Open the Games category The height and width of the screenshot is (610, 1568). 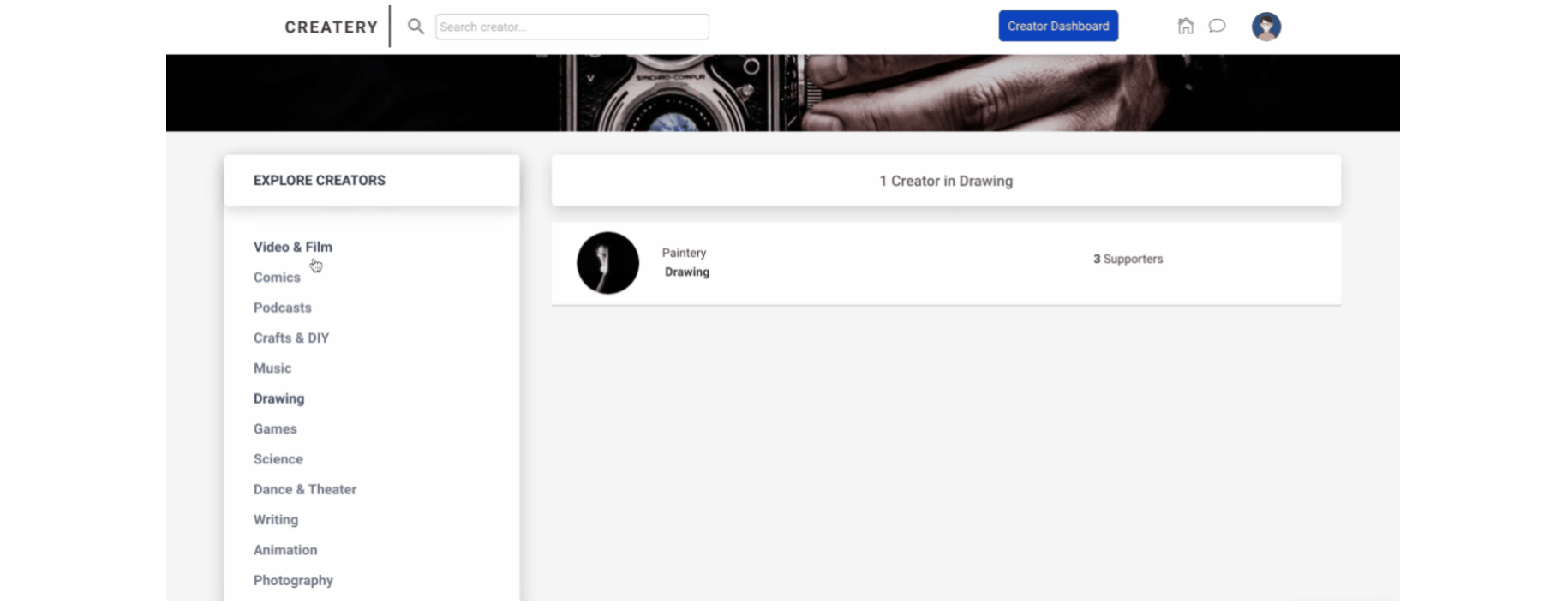coord(275,429)
